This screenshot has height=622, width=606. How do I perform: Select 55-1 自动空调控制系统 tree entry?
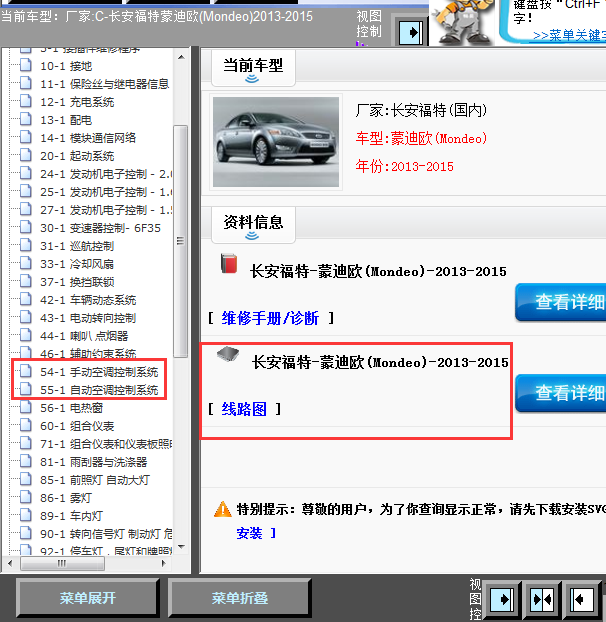pos(99,390)
